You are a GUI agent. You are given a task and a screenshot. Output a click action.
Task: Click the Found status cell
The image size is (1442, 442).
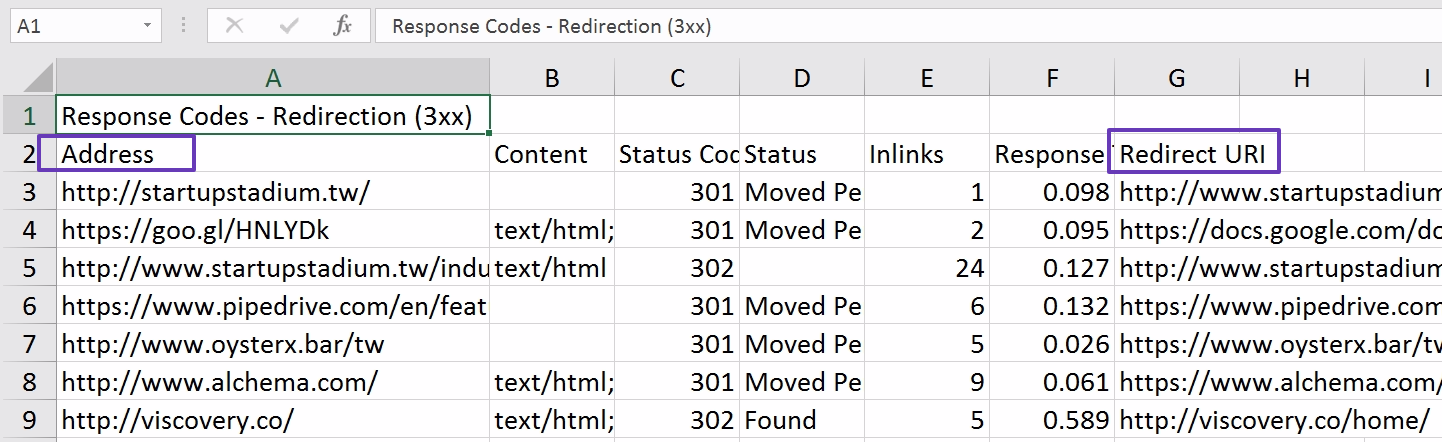(802, 419)
